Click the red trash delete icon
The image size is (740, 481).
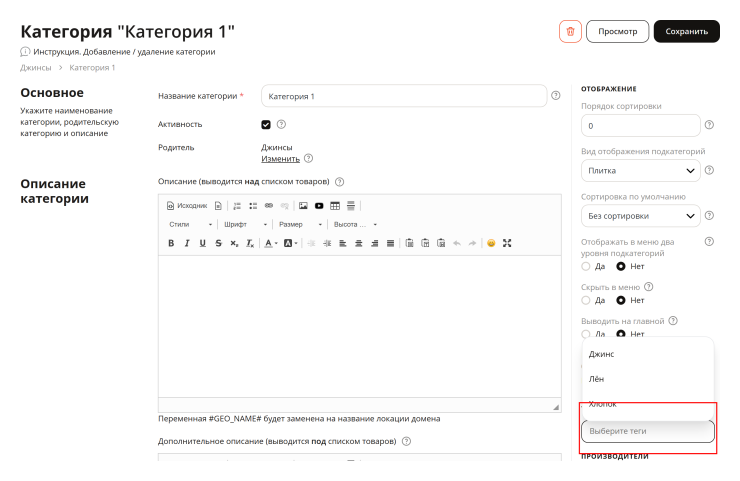[570, 32]
